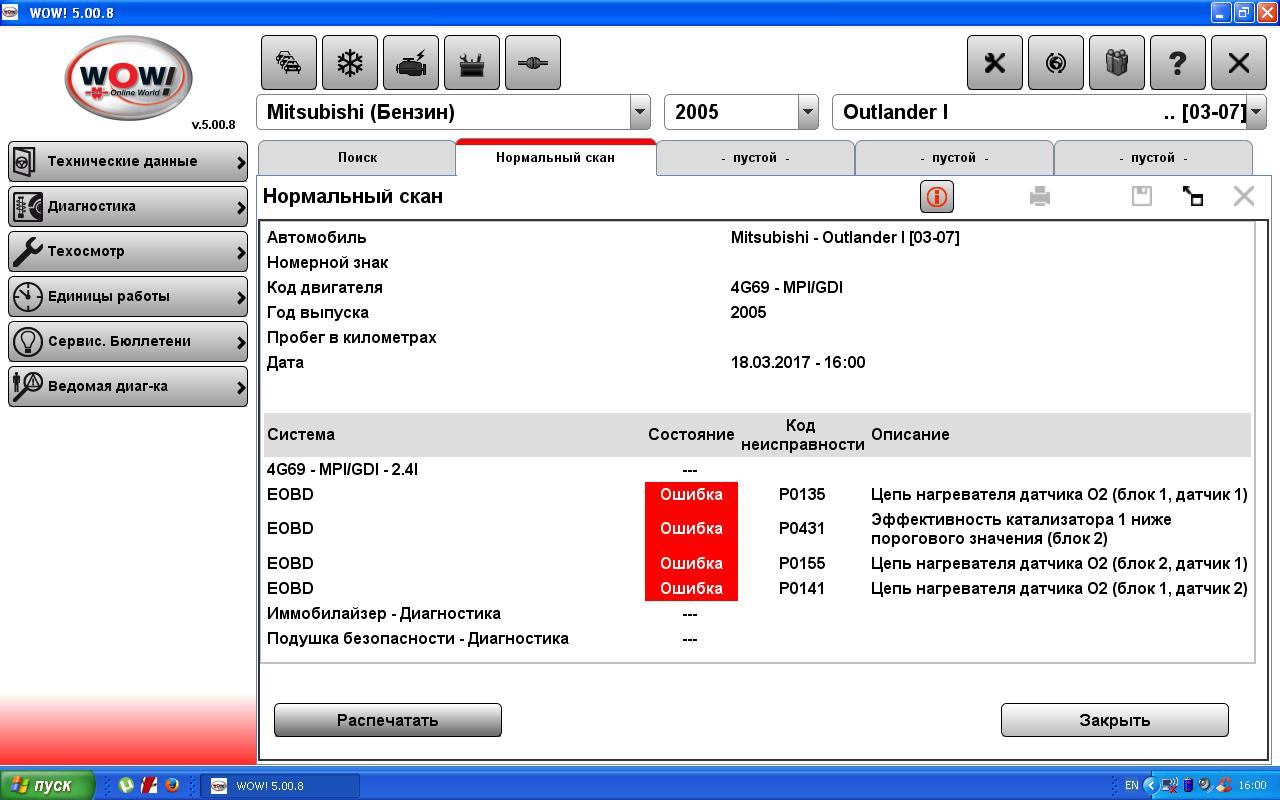Click the Подушка безопасности - Диагностика row
Screen dimensions: 1280x800
pyautogui.click(x=757, y=638)
